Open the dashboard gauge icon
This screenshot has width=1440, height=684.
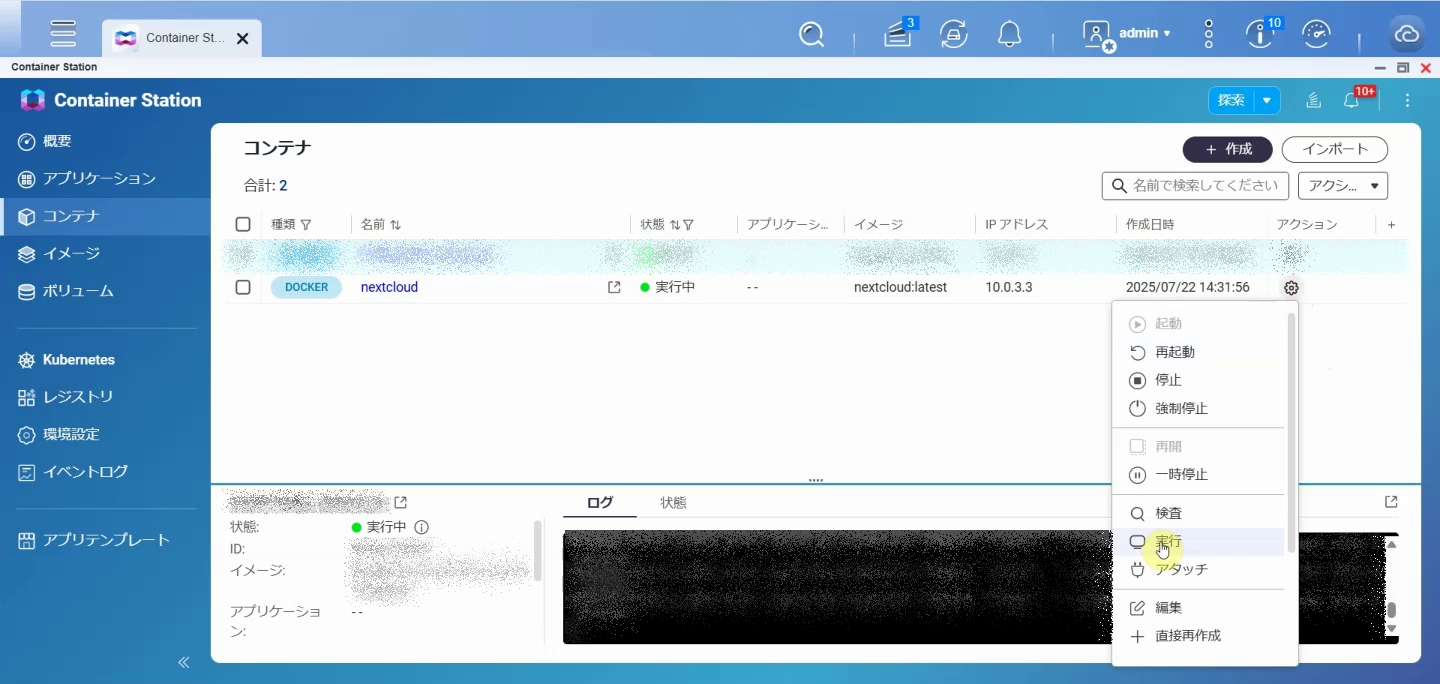pos(1317,35)
